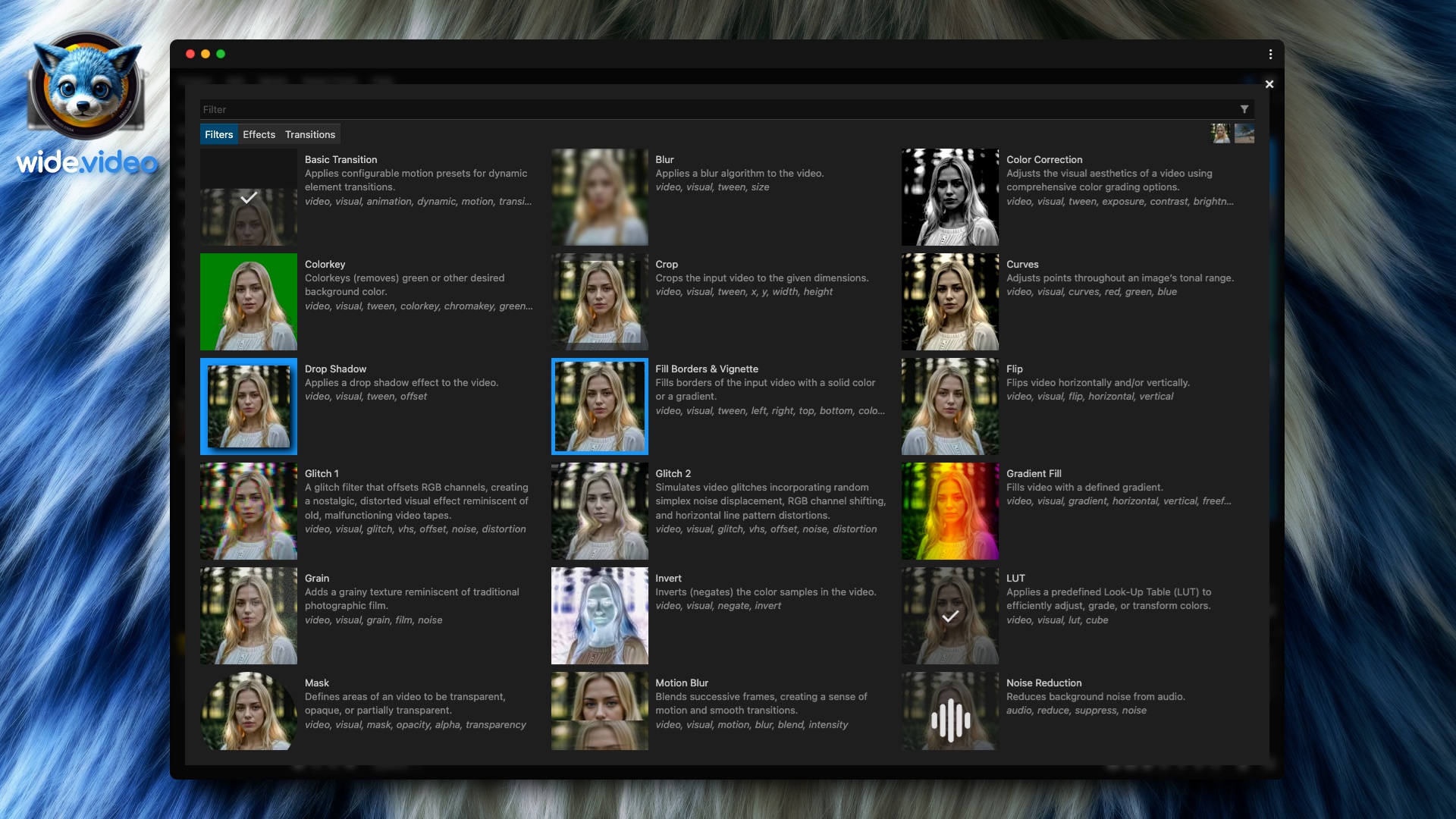Choose the Fill Borders & Vignette thumbnail

coord(600,406)
